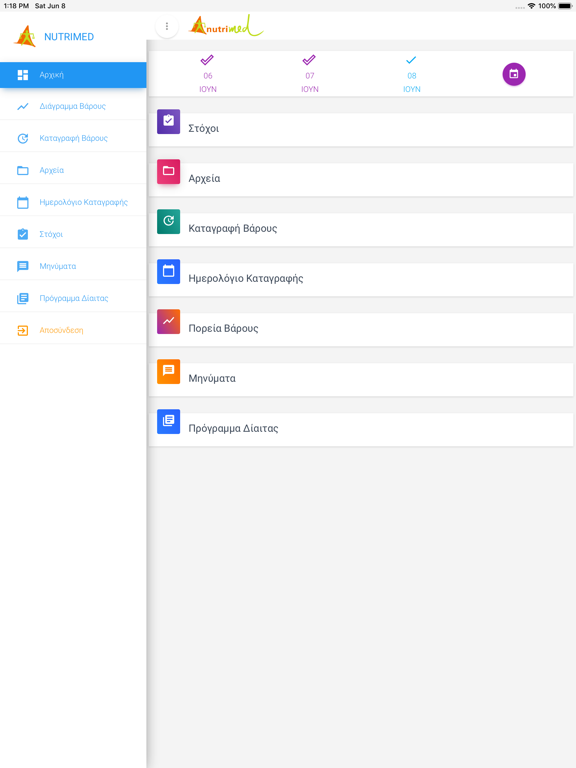The height and width of the screenshot is (768, 576).
Task: Click the NUTRIMED sidebar title
Action: click(69, 37)
